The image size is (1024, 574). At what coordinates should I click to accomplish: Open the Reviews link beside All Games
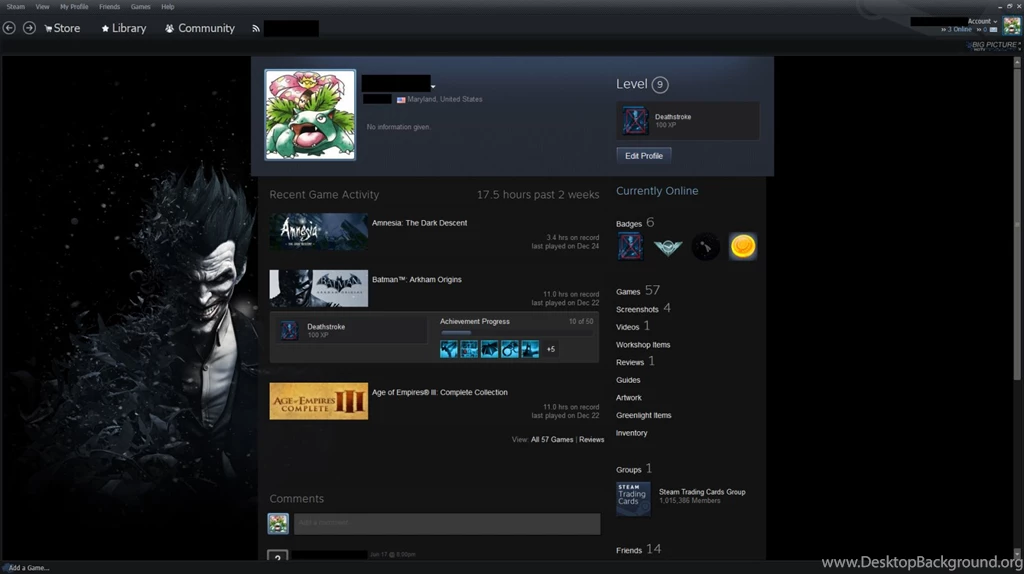tap(592, 439)
